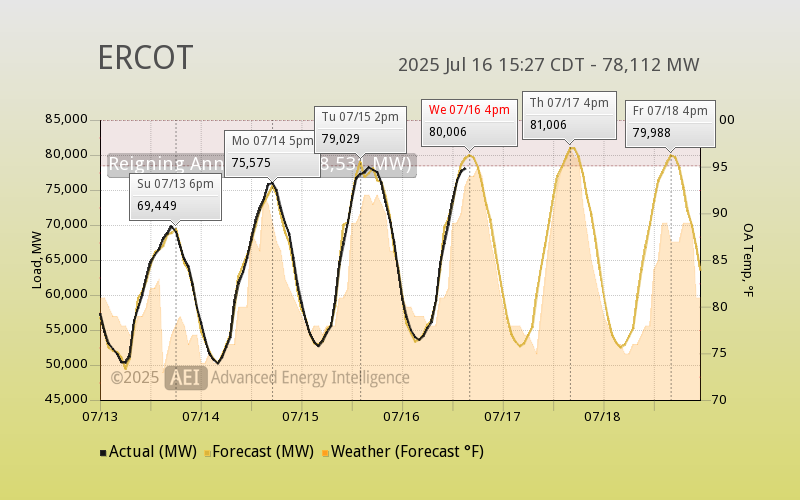Viewport: 800px width, 500px height.
Task: Click the 07/14 x-axis date label
Action: click(x=201, y=417)
